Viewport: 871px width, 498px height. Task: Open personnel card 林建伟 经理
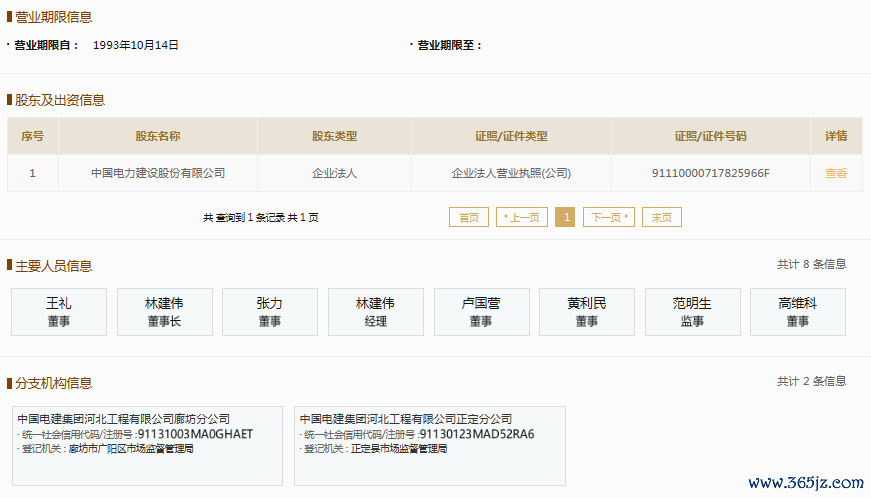pos(376,312)
